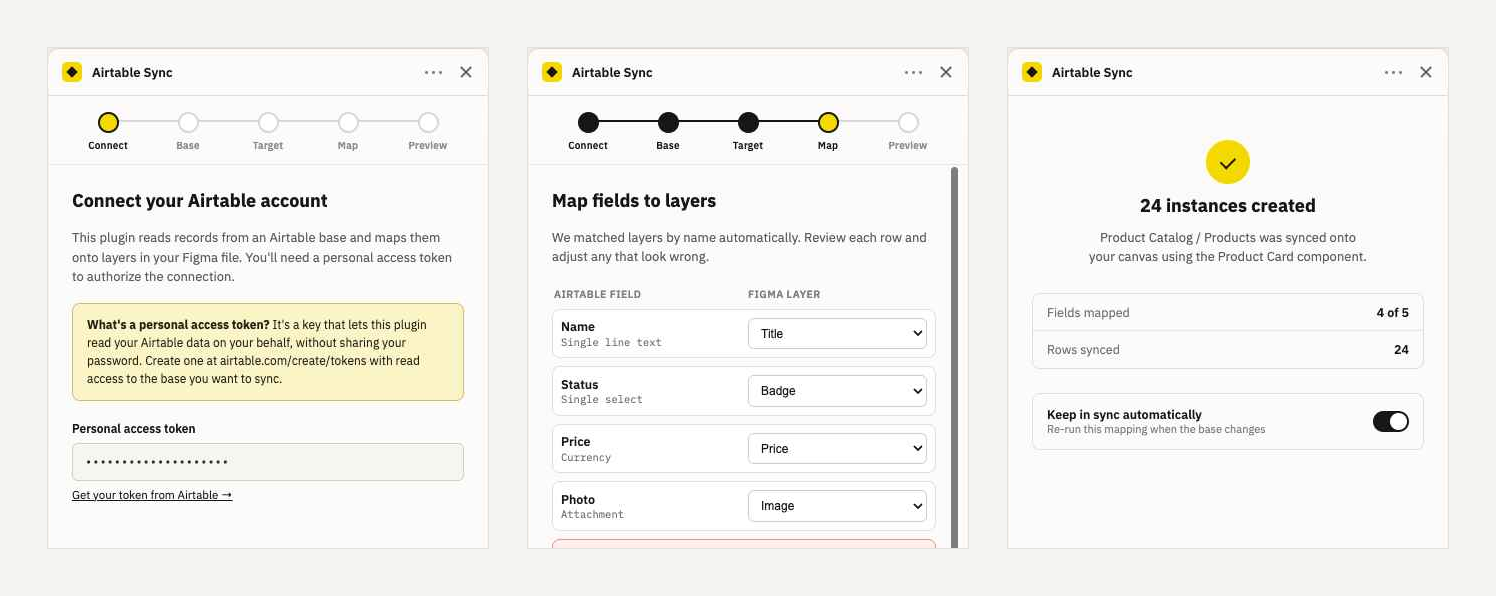Screen dimensions: 1496x596
Task: Open three-dot menu in instances created panel
Action: click(x=1393, y=72)
